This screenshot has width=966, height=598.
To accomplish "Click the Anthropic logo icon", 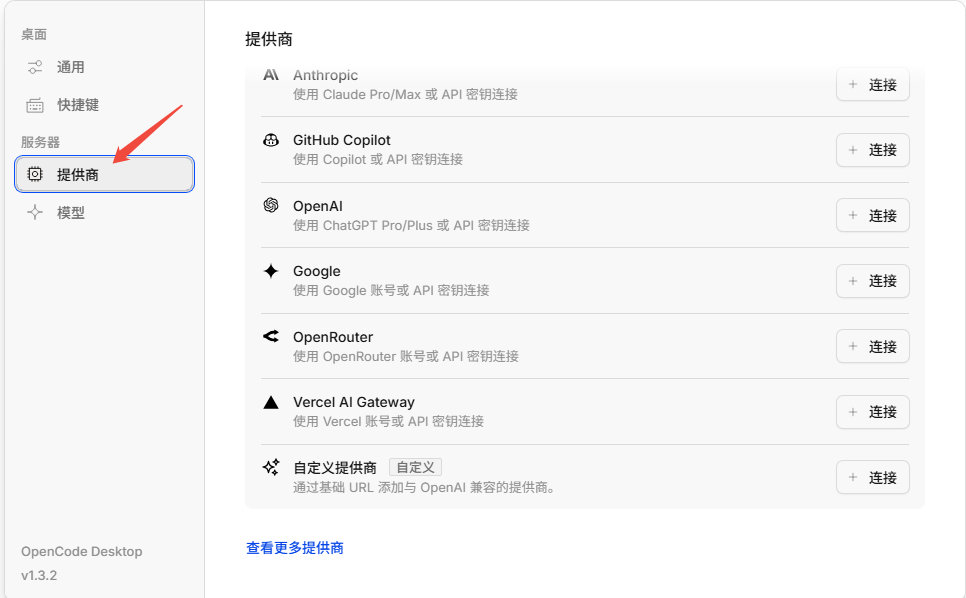I will pyautogui.click(x=271, y=75).
